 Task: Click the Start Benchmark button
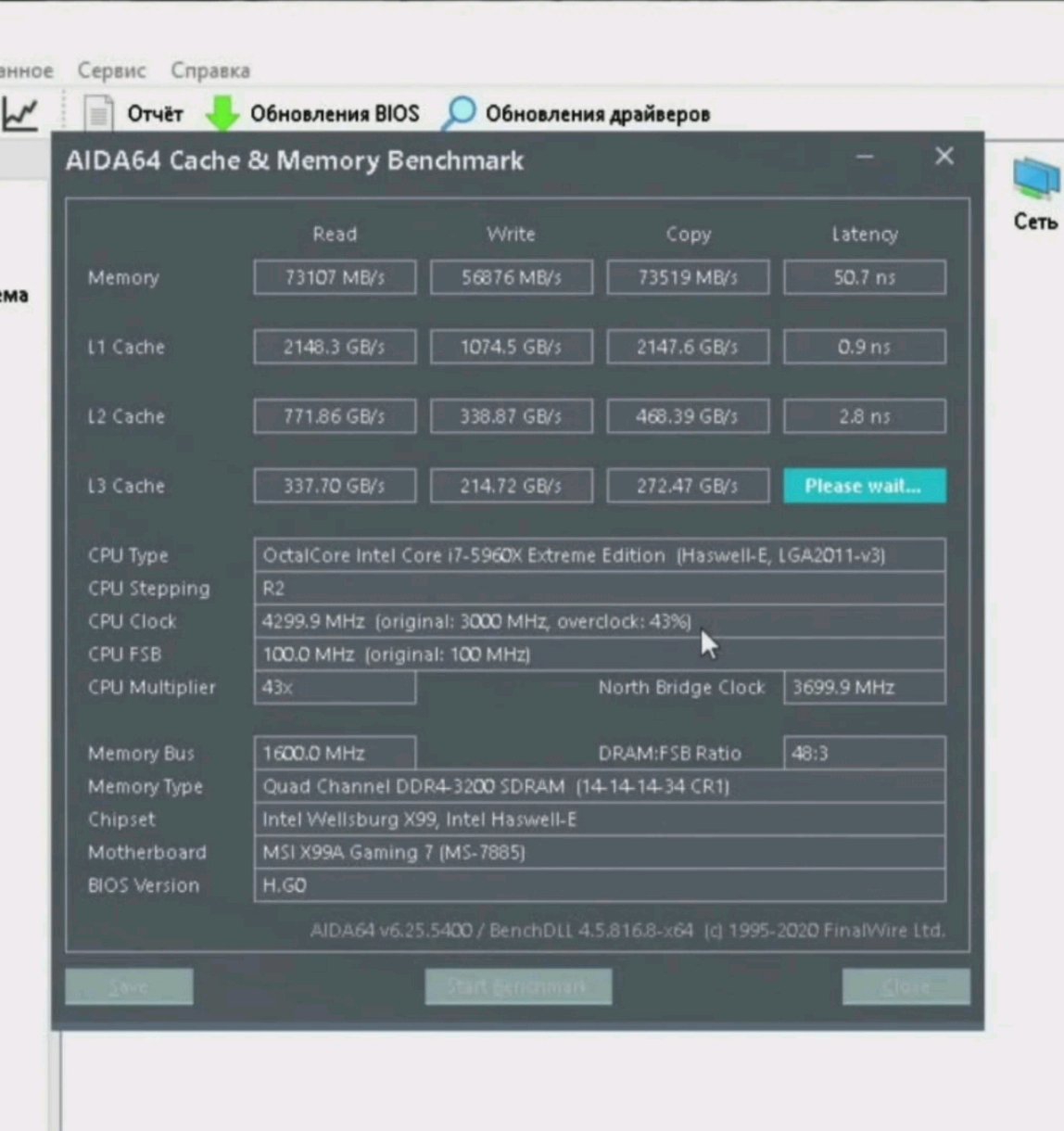(x=518, y=986)
